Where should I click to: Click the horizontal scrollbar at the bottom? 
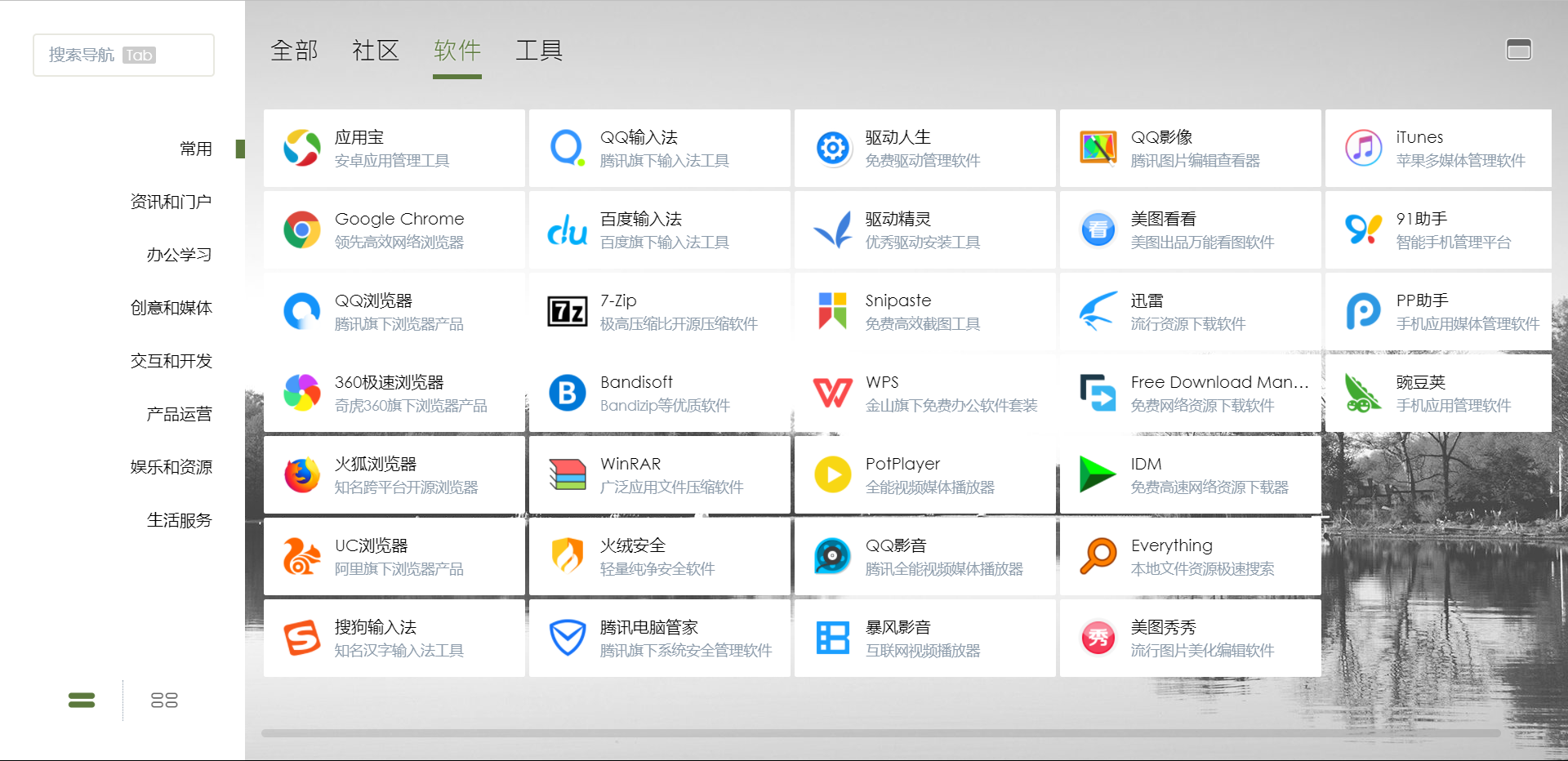coord(881,732)
